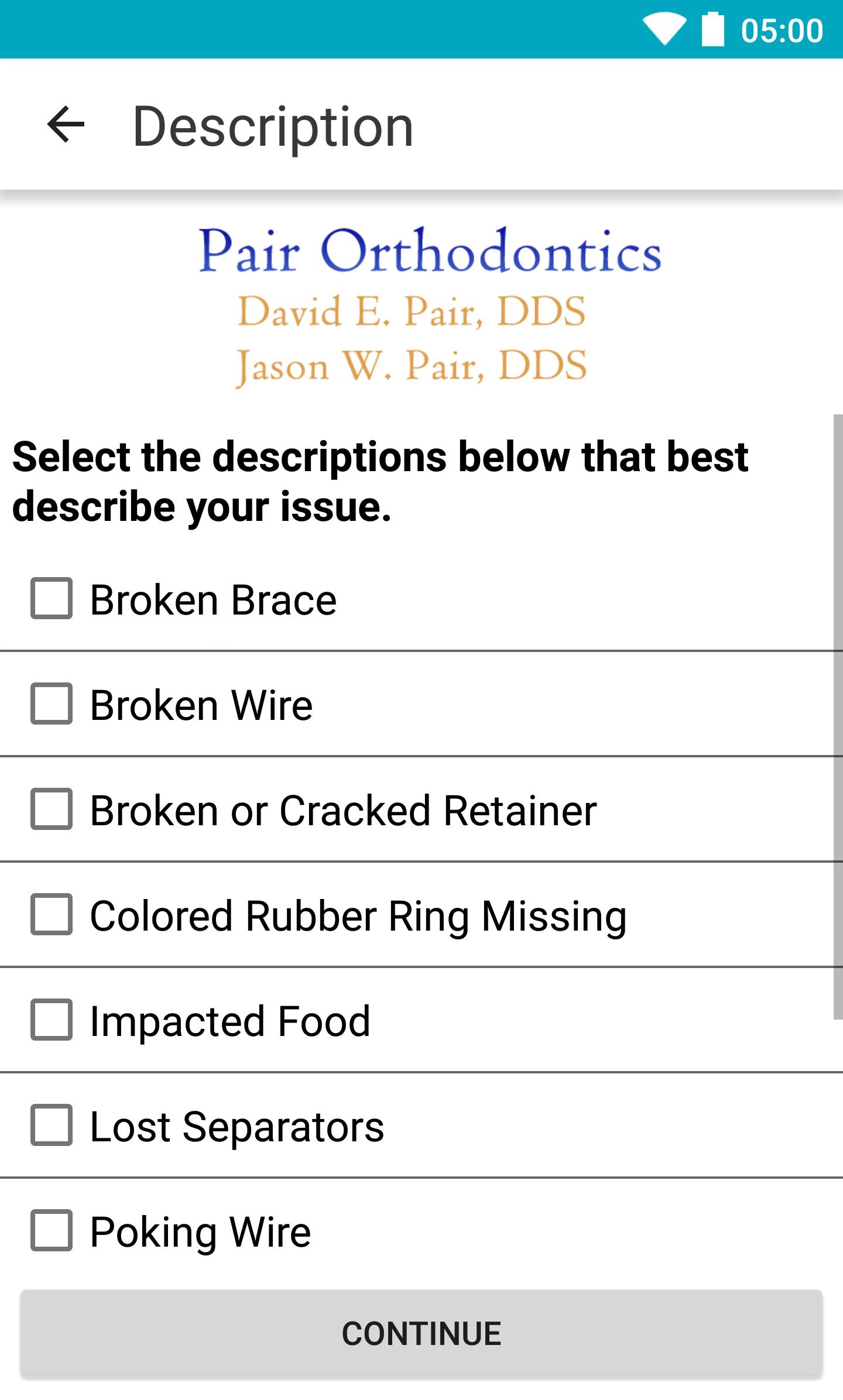This screenshot has height=1400, width=843.
Task: Check the Broken Brace checkbox
Action: click(x=53, y=598)
